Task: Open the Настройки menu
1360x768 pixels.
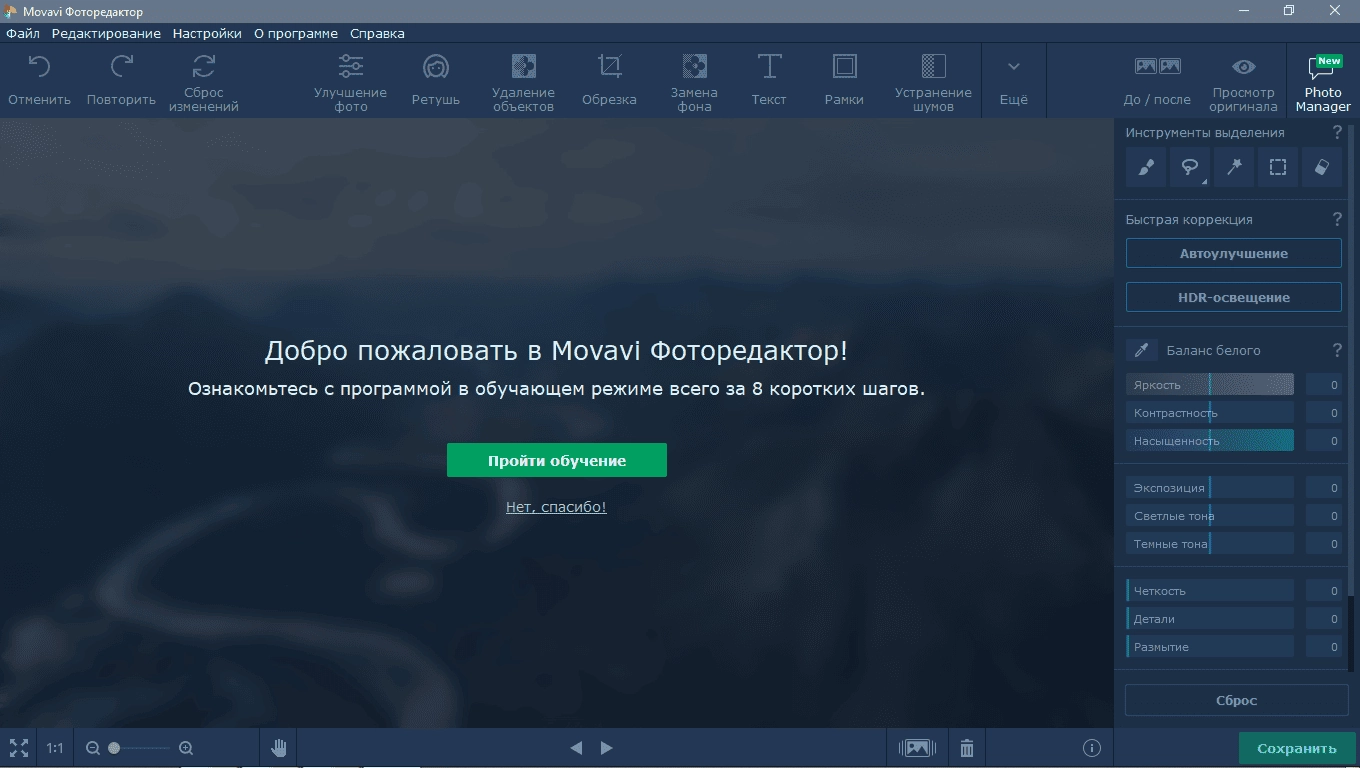Action: pos(207,33)
